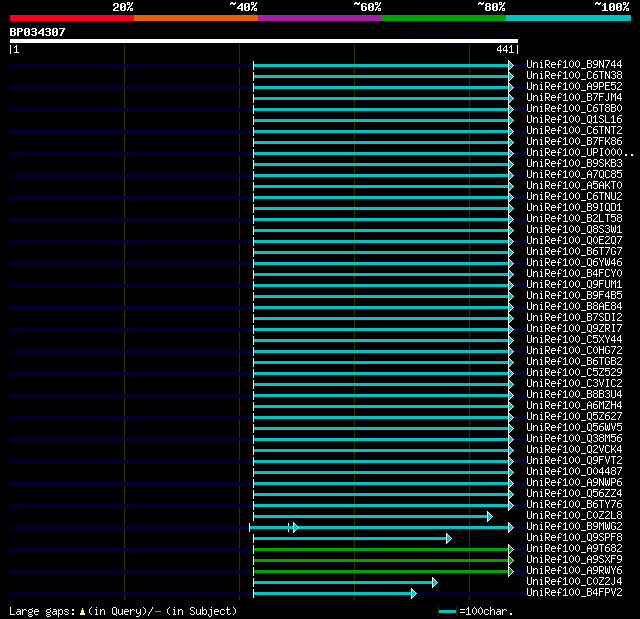Click the UniRef100_Q5Z627 label
Screen dimensions: 640x619
click(x=574, y=417)
